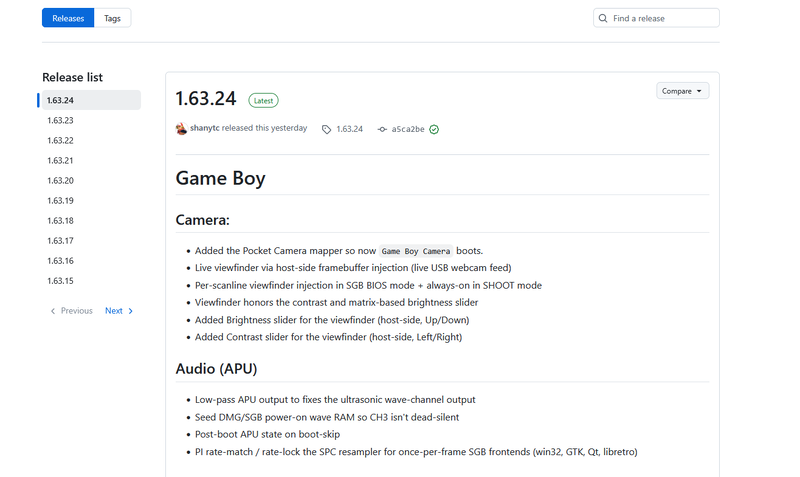Click the magnifier icon in the search box
This screenshot has width=800, height=477.
pos(603,18)
